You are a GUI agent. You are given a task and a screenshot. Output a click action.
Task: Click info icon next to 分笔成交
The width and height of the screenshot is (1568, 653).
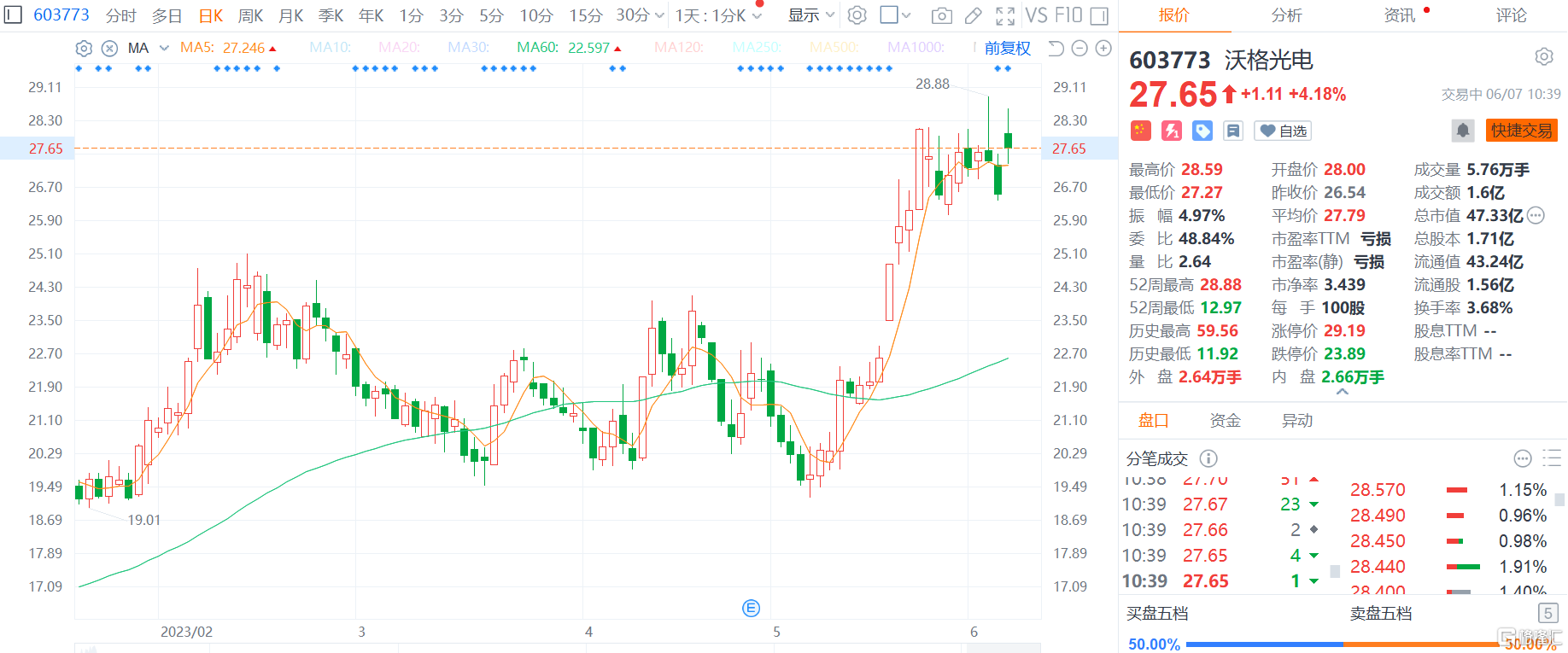(1208, 458)
